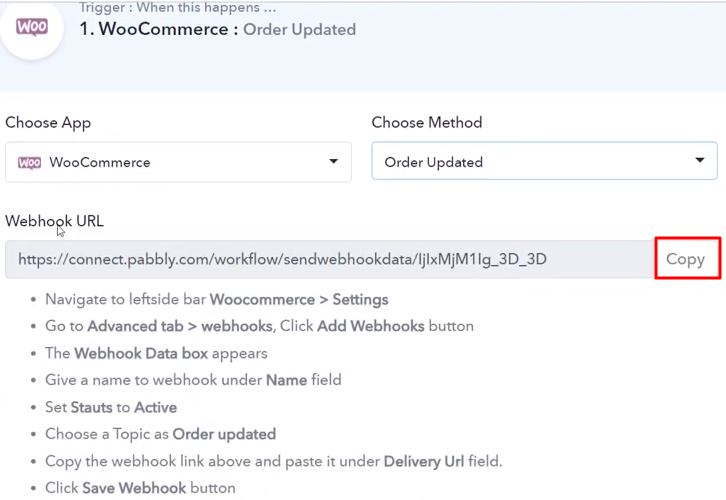Select the Webhook URL text field

tap(329, 259)
